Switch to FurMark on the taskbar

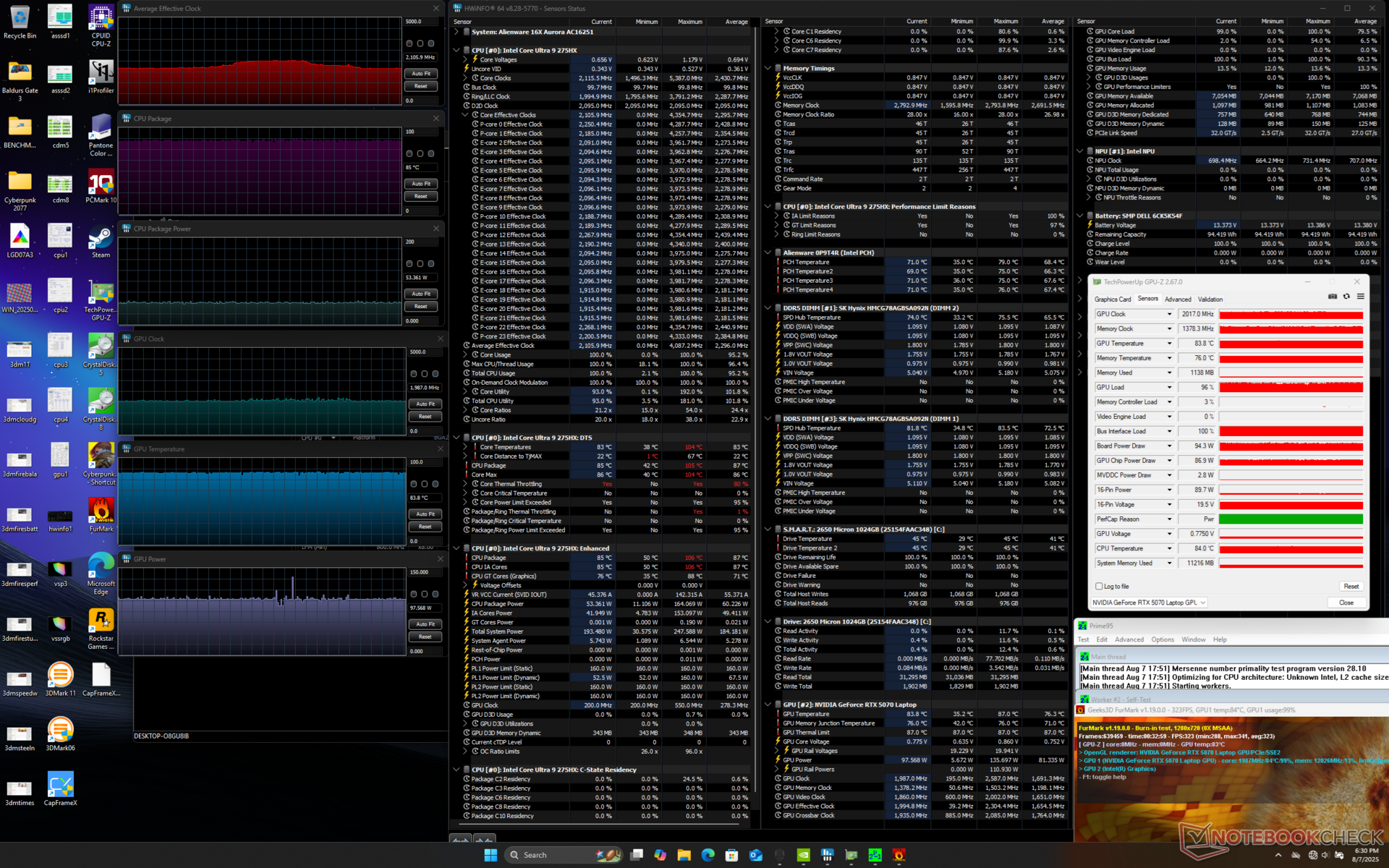point(899,855)
